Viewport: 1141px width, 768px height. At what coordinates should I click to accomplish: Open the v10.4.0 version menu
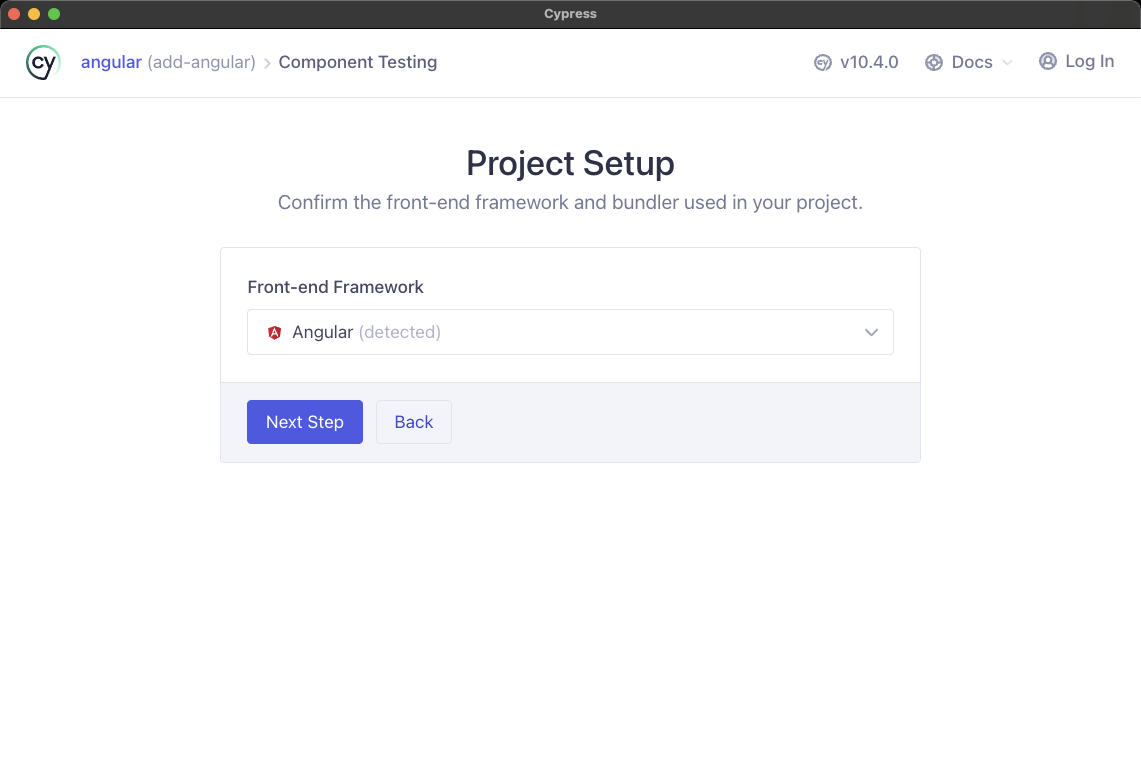point(868,62)
